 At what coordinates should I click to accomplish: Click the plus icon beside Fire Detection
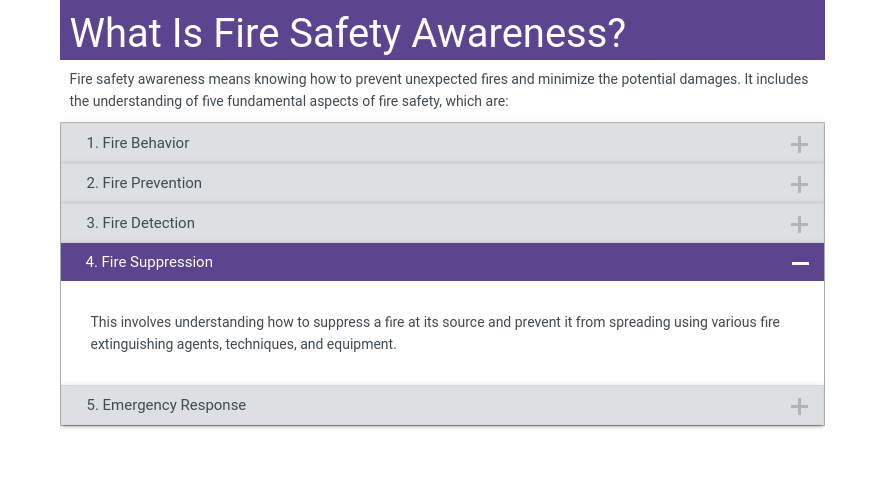click(x=799, y=224)
